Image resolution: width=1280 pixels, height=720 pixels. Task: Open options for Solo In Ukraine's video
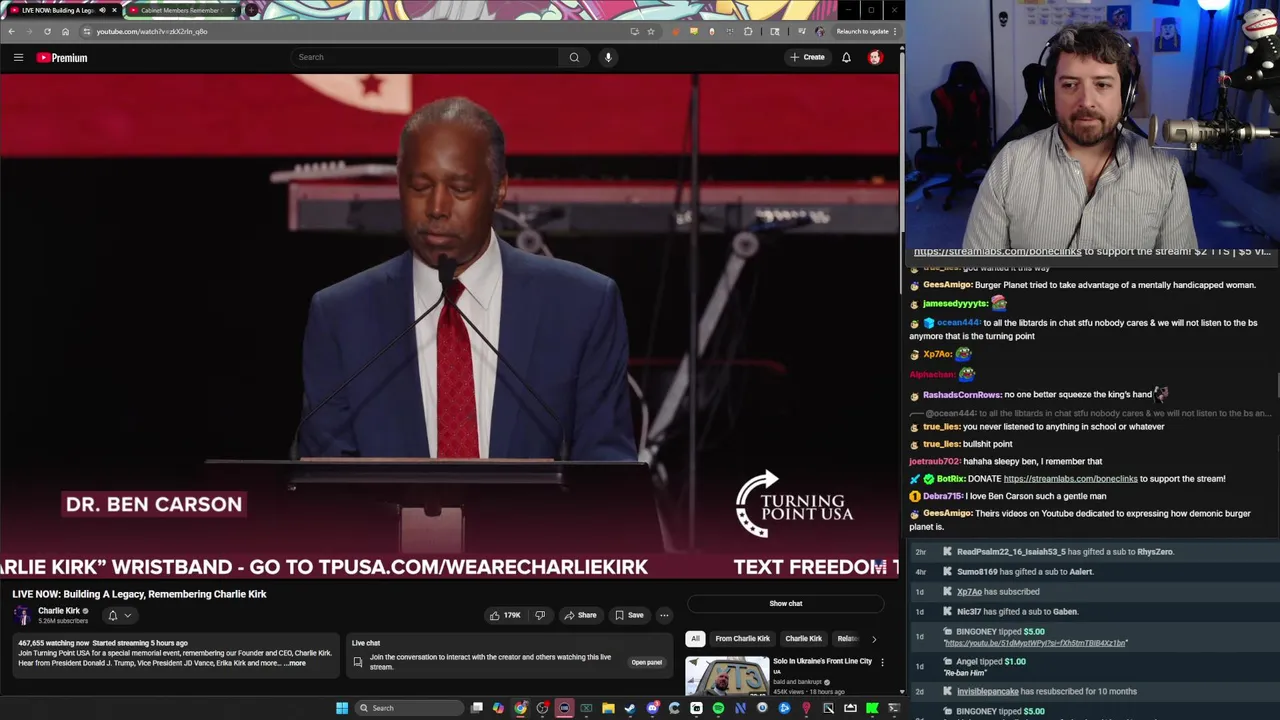(882, 662)
